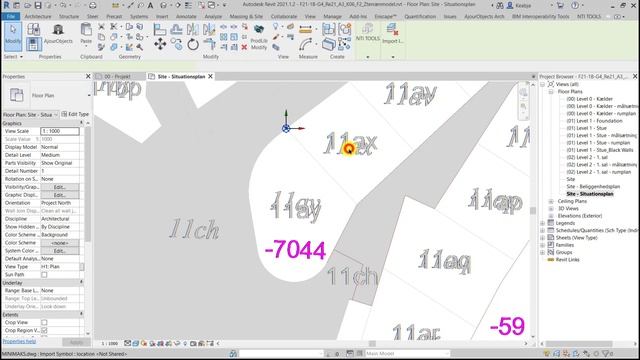640x360 pixels.
Task: Click the red Delete X icon
Action: click(x=244, y=47)
